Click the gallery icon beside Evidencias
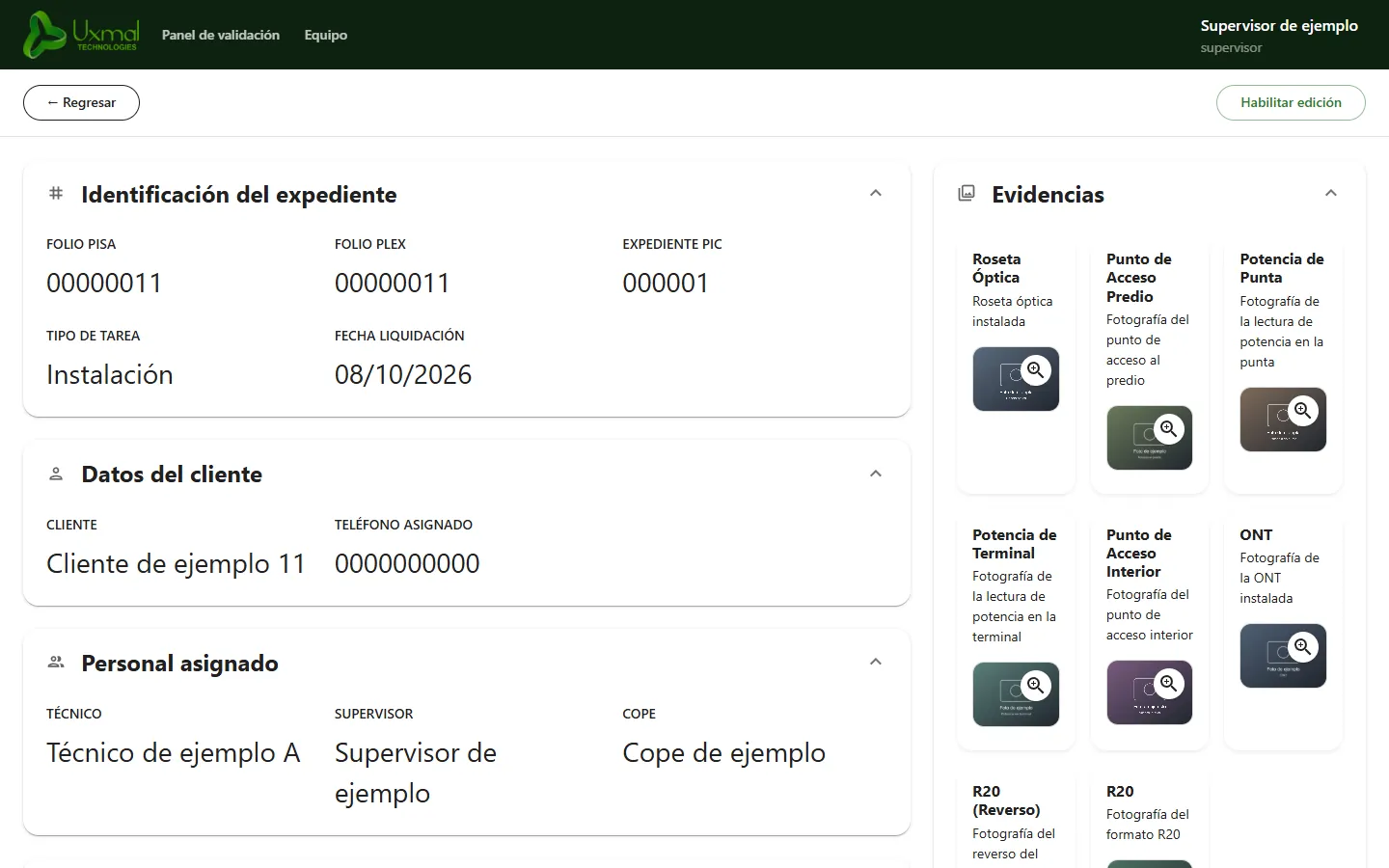The image size is (1389, 868). (x=967, y=194)
